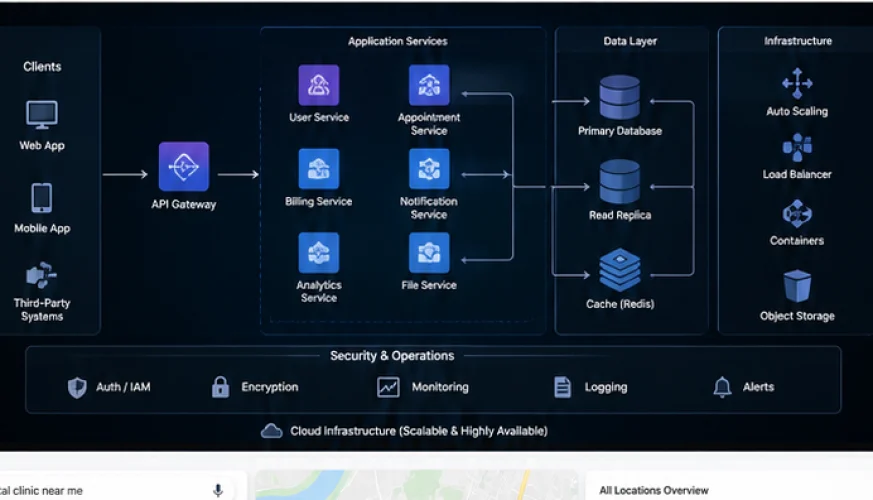Click the All Locations Overview heading
Screen dimensions: 873x500
[x=654, y=491]
